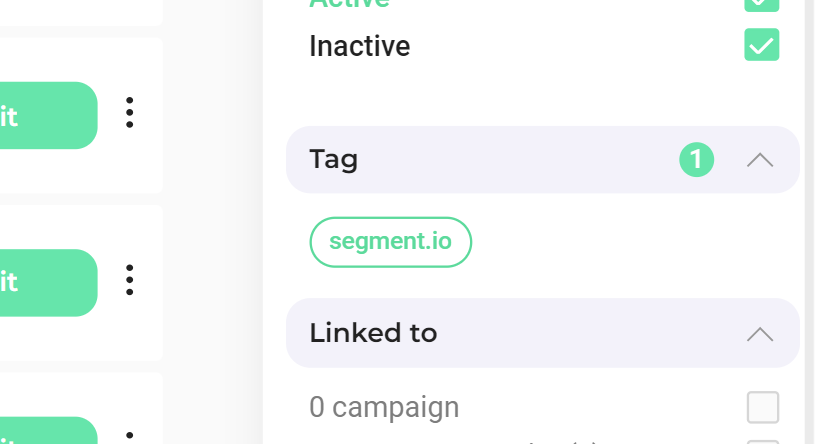This screenshot has height=444, width=817.
Task: Open the three-dot menu on the bottom card
Action: (129, 438)
